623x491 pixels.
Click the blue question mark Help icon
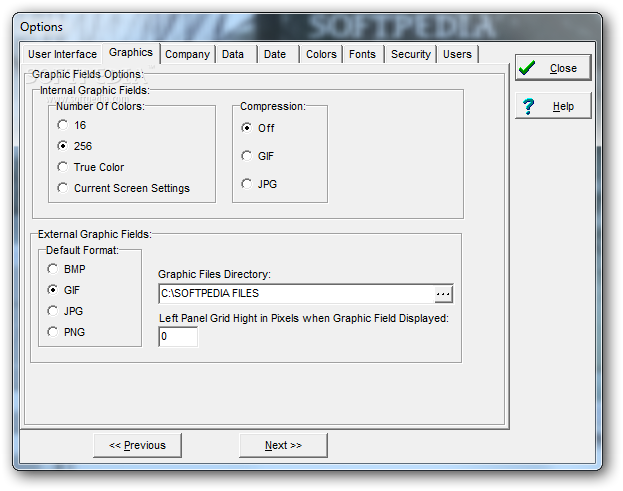(x=528, y=106)
